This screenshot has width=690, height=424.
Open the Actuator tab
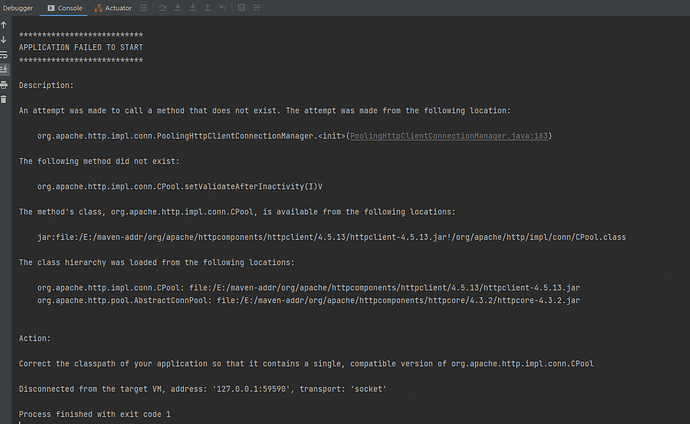[112, 7]
